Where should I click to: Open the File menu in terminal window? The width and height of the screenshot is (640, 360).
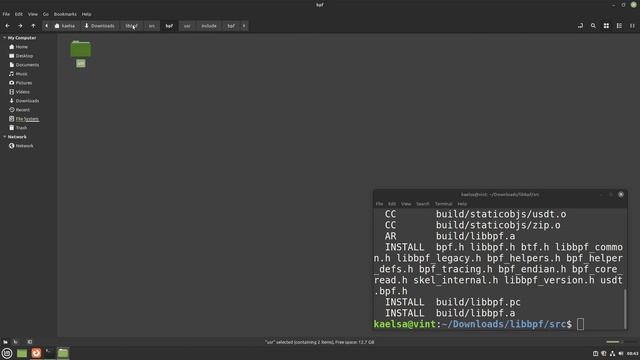(x=379, y=204)
